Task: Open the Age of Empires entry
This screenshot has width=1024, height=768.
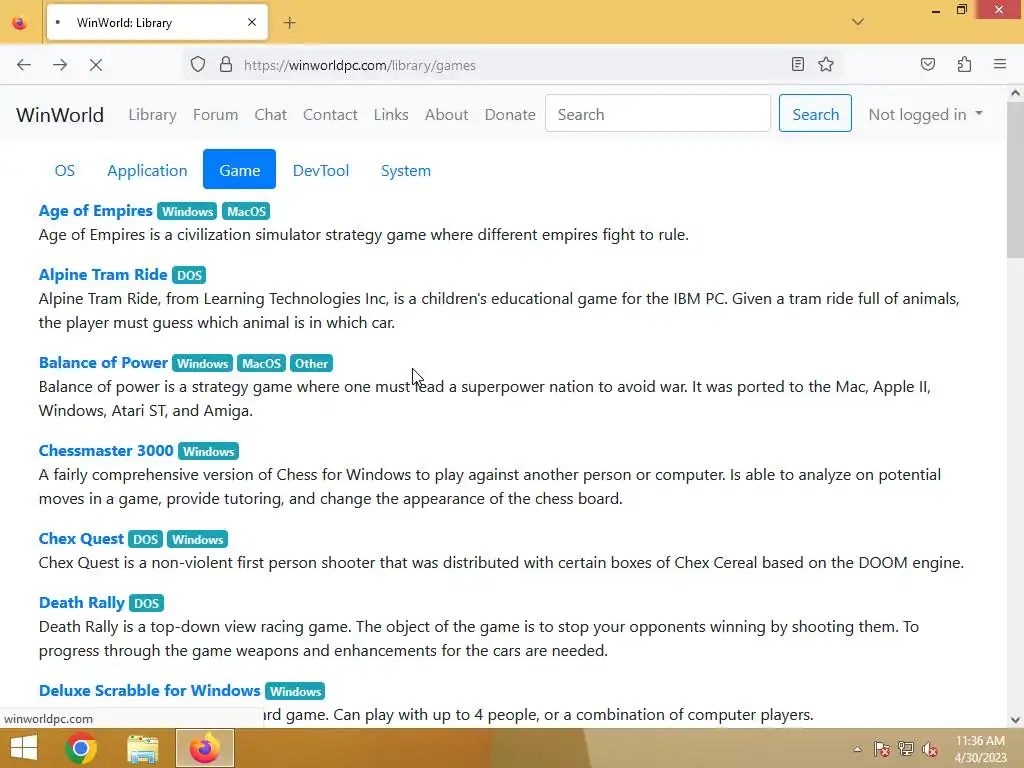Action: pyautogui.click(x=95, y=210)
